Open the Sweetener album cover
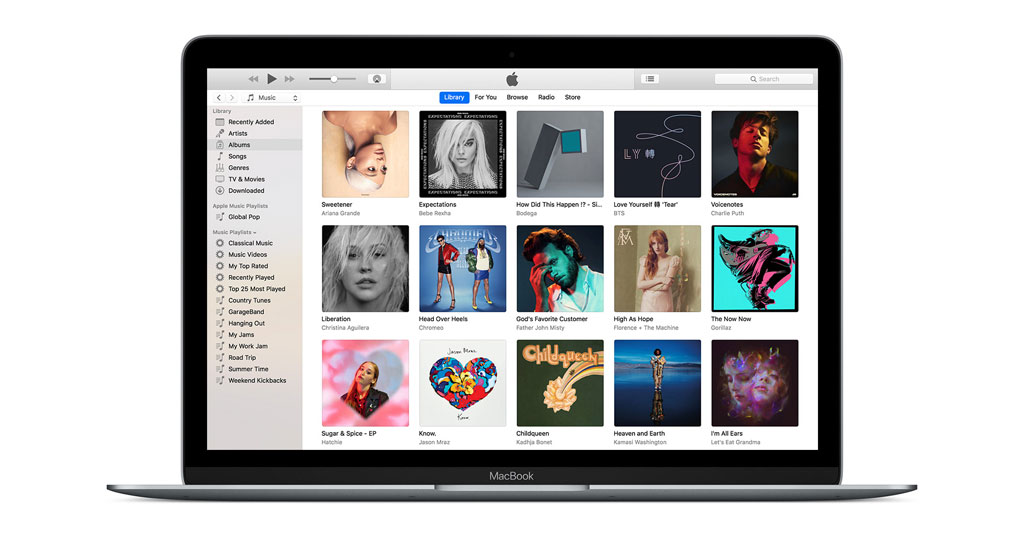The height and width of the screenshot is (535, 1024). pos(365,154)
